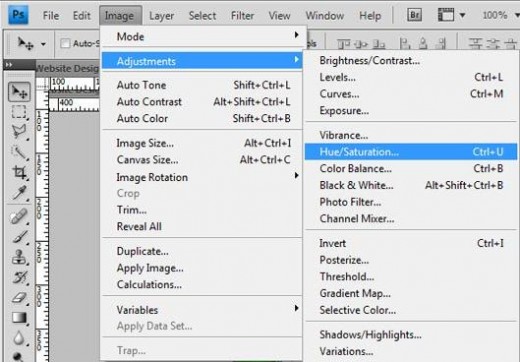Choose Black & White adjustment

(x=411, y=185)
